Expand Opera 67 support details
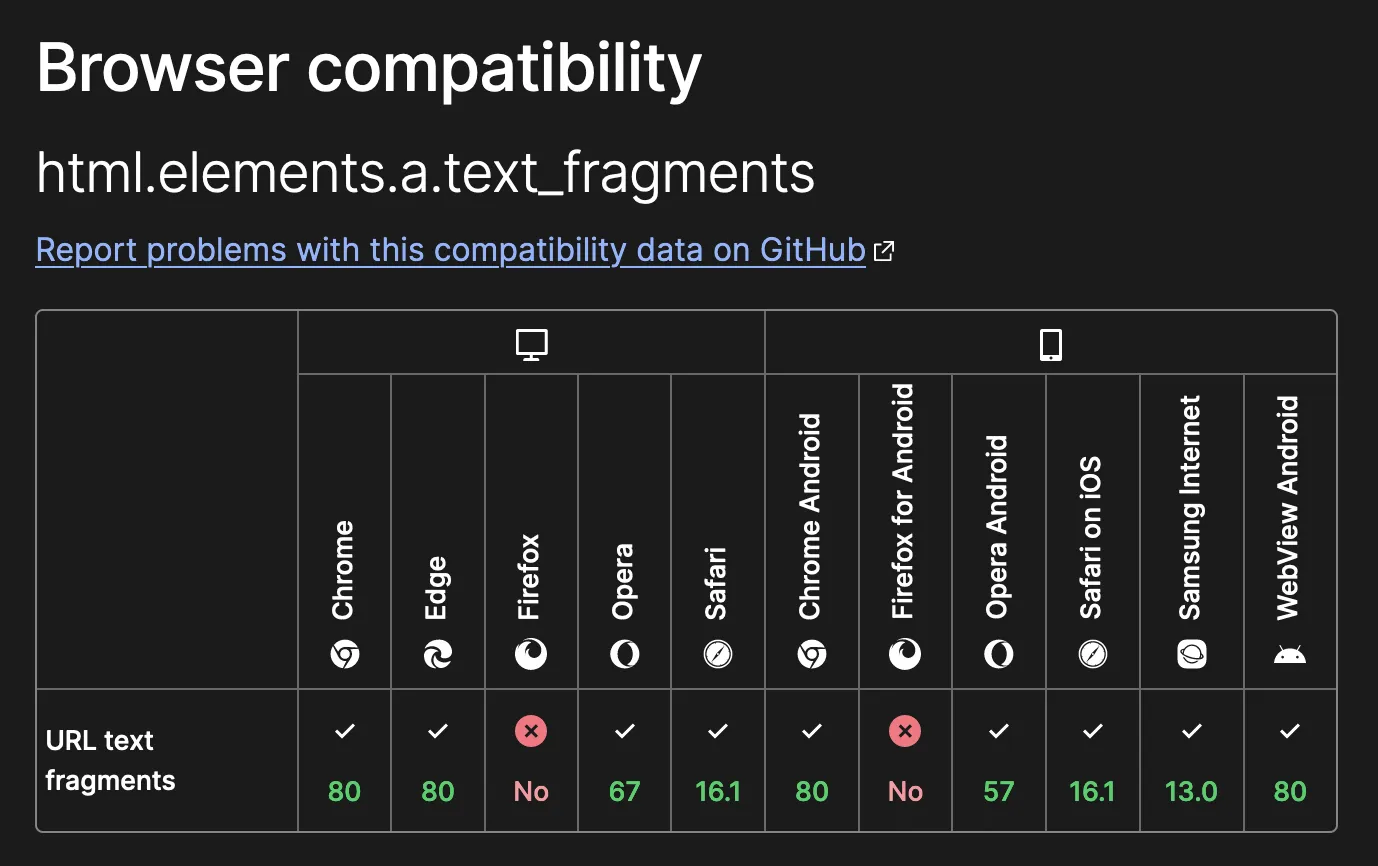This screenshot has width=1378, height=866. [x=625, y=761]
